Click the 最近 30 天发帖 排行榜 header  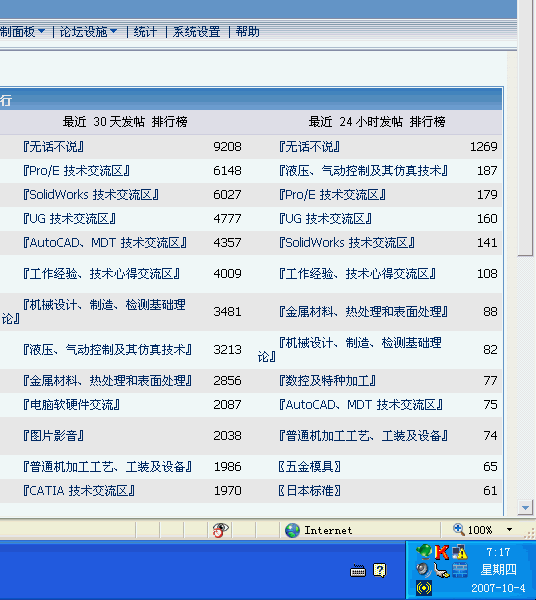pyautogui.click(x=125, y=122)
